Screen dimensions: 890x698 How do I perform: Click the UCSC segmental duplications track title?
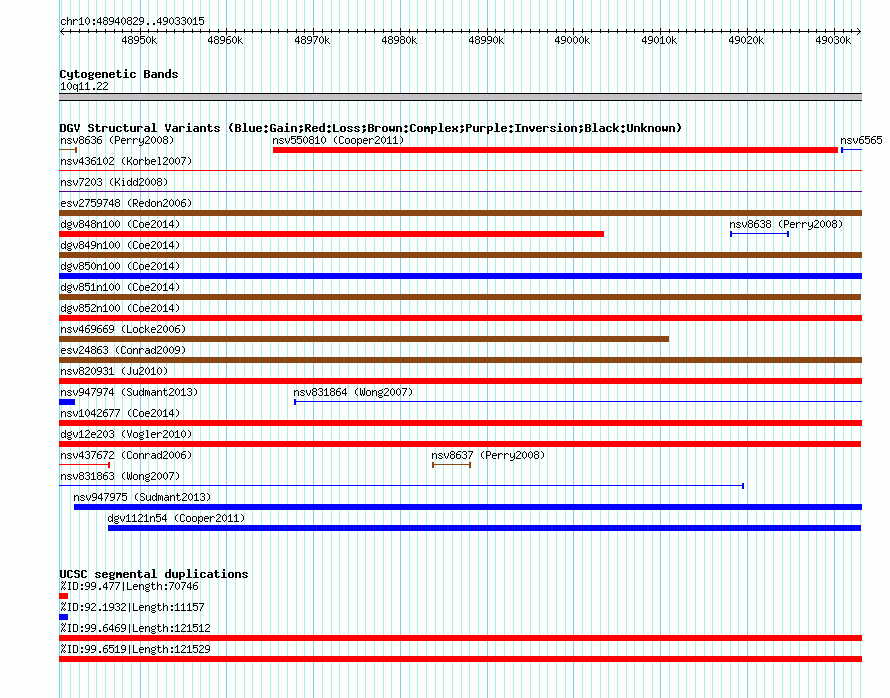[154, 574]
